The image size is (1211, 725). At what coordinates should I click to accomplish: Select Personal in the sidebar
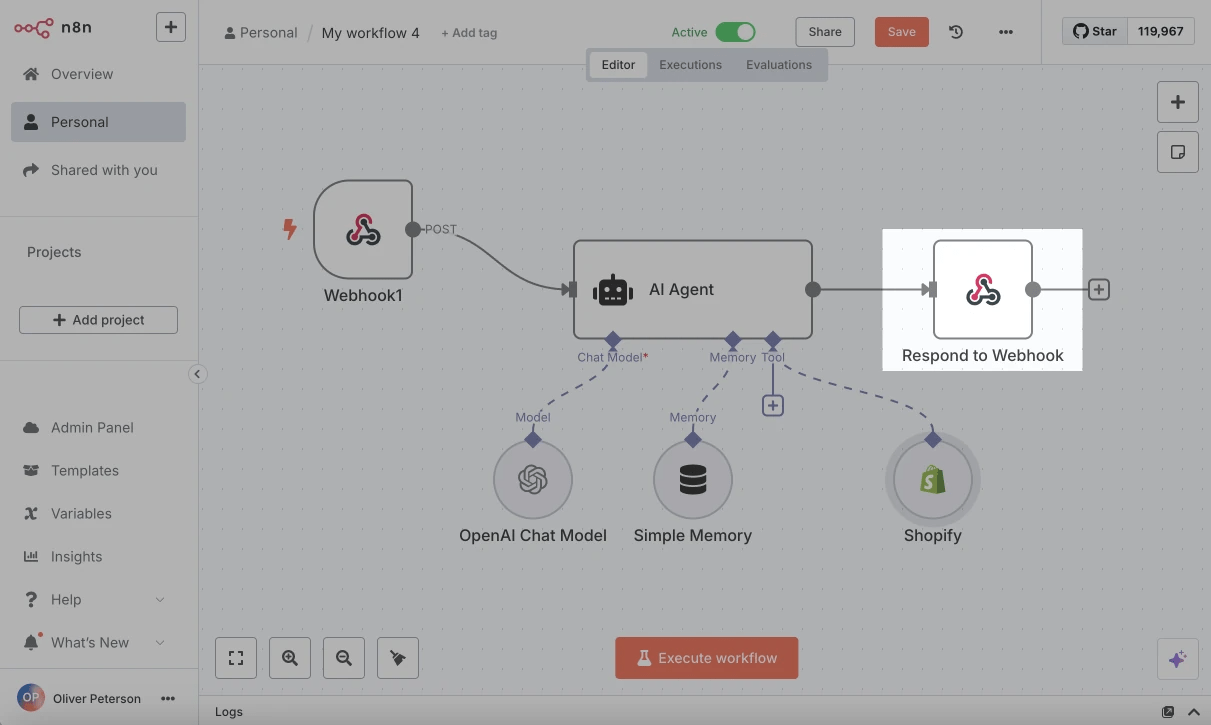click(98, 122)
